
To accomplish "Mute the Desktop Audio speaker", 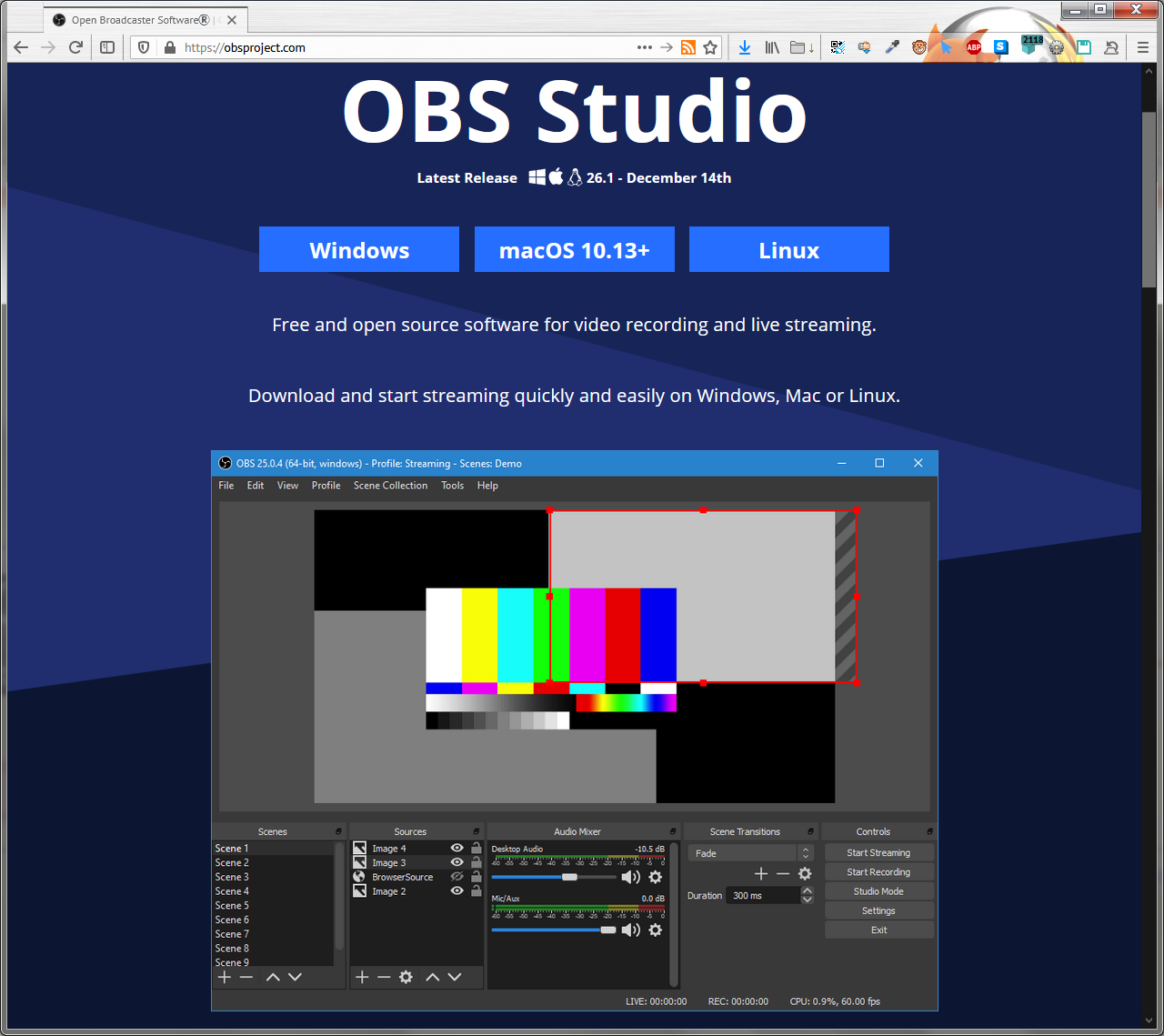I will click(x=630, y=877).
